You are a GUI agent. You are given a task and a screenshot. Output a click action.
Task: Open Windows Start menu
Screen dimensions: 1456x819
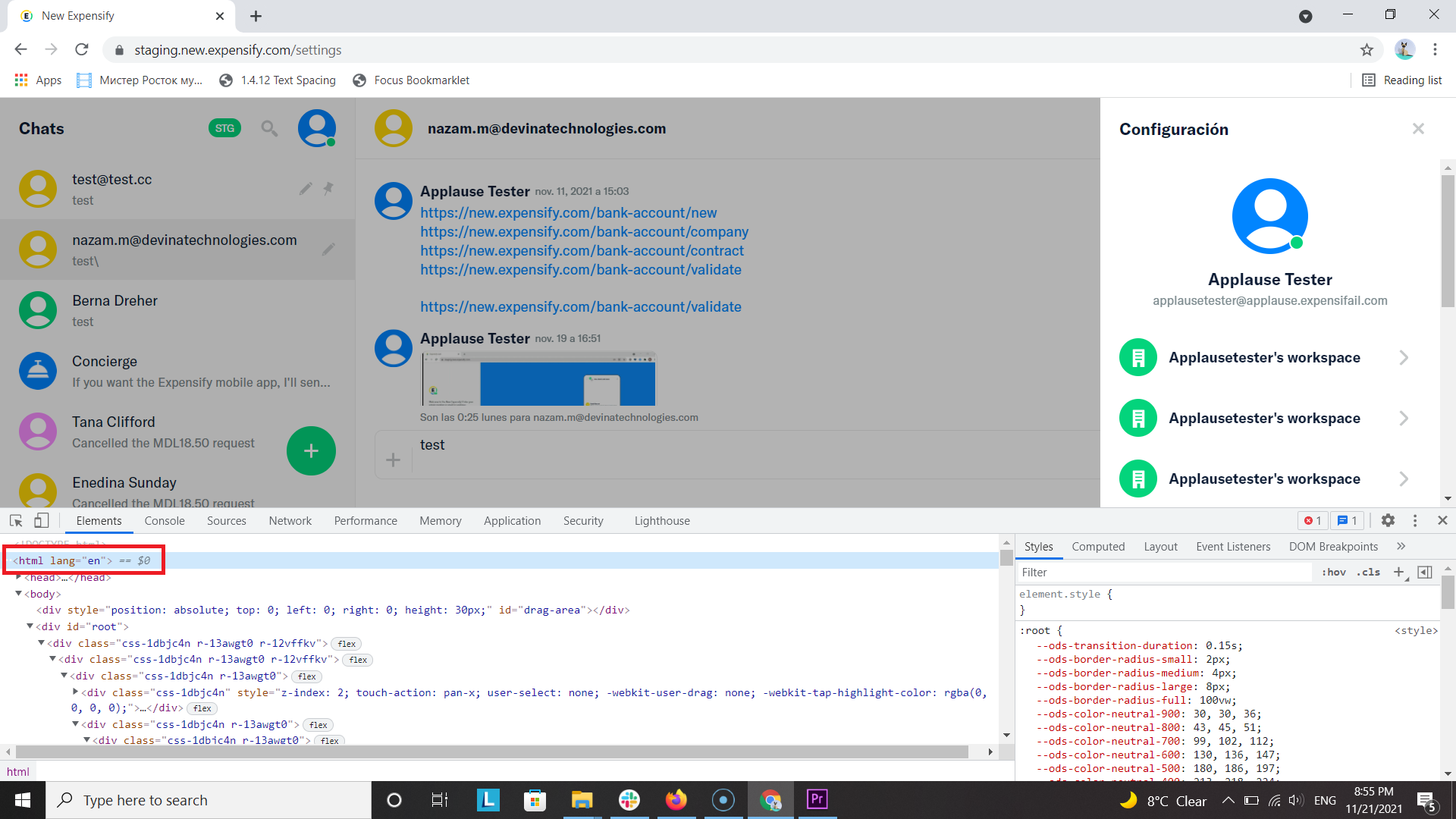click(x=23, y=800)
